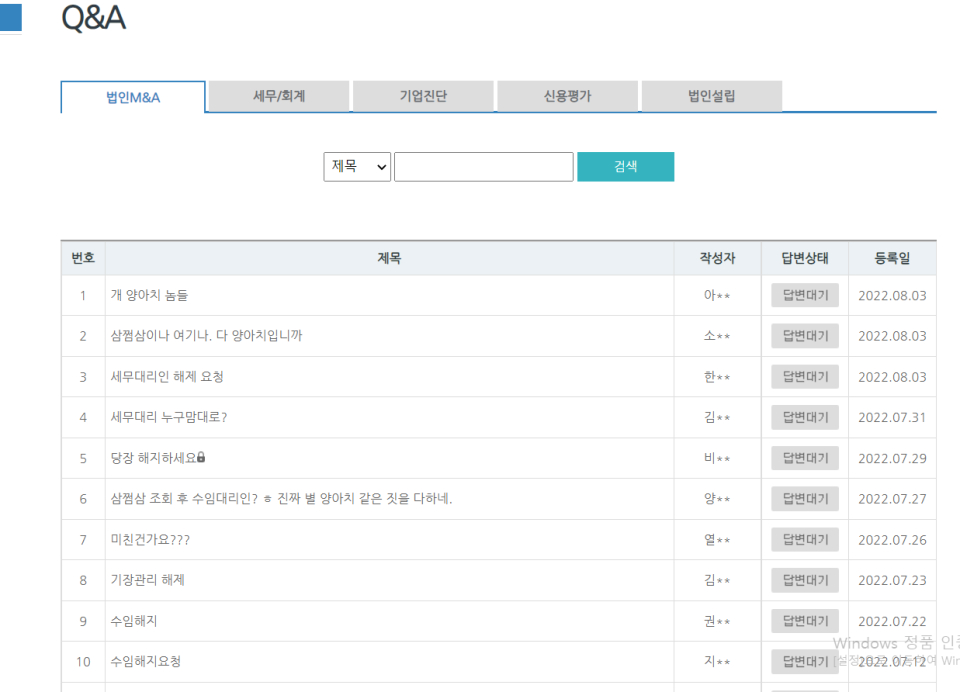Open the post 세무대리인 해제 요청

[x=167, y=377]
